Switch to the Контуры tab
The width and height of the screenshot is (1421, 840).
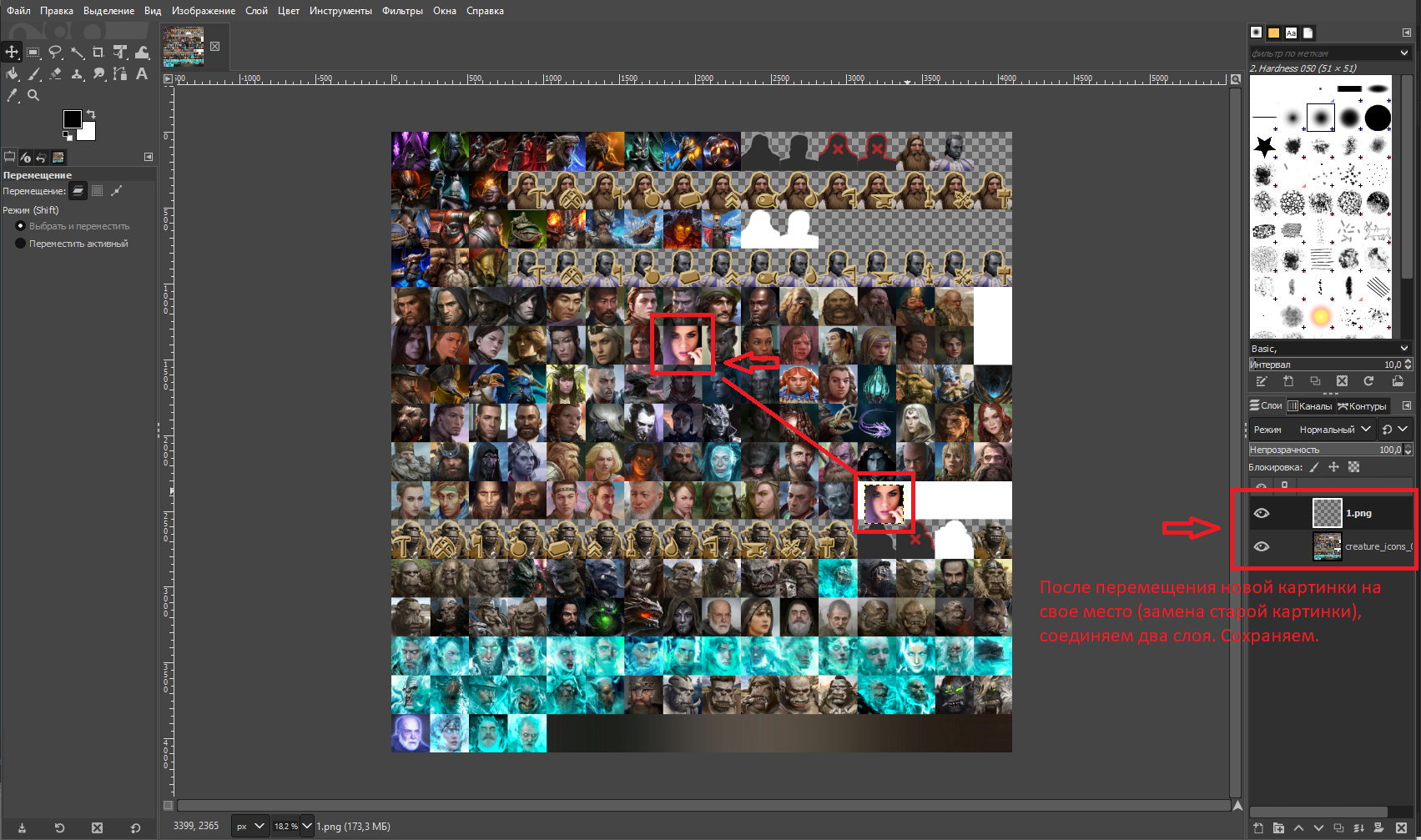pyautogui.click(x=1362, y=406)
